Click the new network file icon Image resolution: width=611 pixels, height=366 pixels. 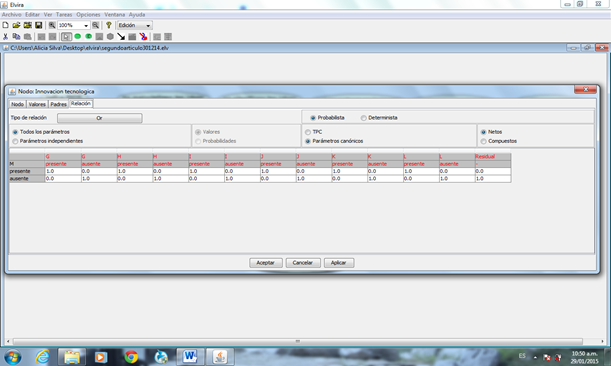(x=5, y=25)
